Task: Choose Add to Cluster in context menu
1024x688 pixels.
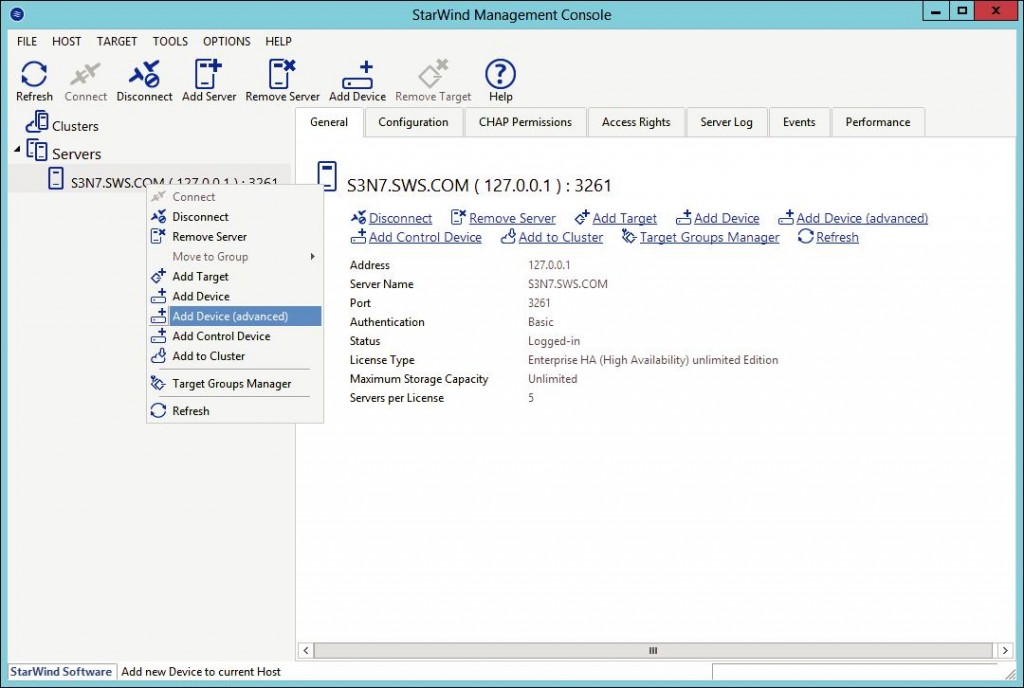Action: [x=235, y=356]
